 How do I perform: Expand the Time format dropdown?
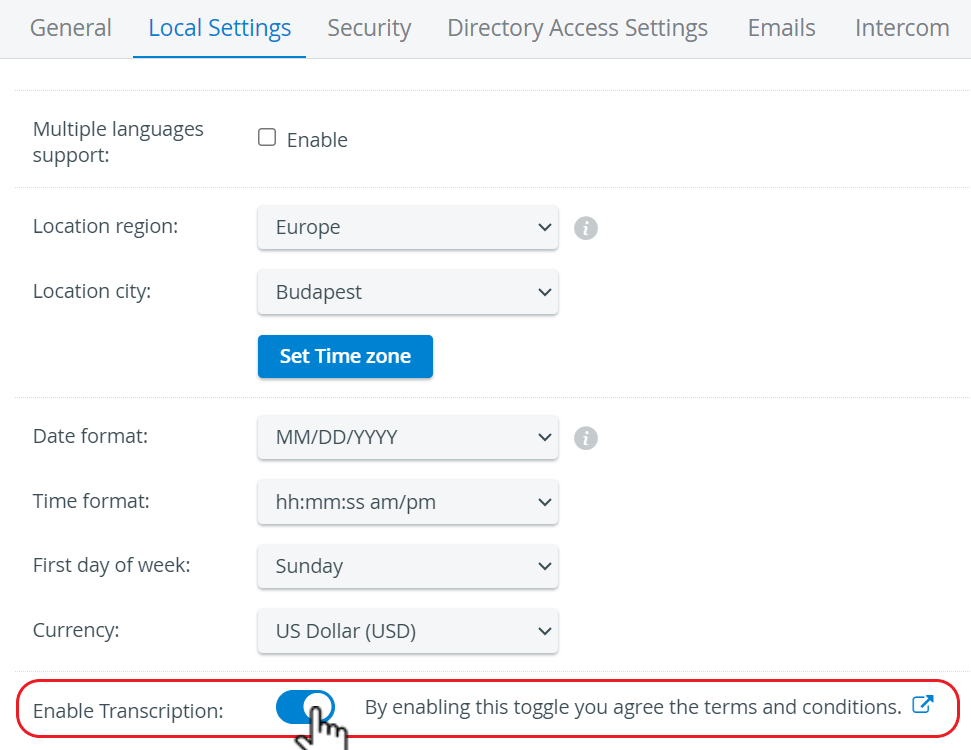pyautogui.click(x=407, y=502)
